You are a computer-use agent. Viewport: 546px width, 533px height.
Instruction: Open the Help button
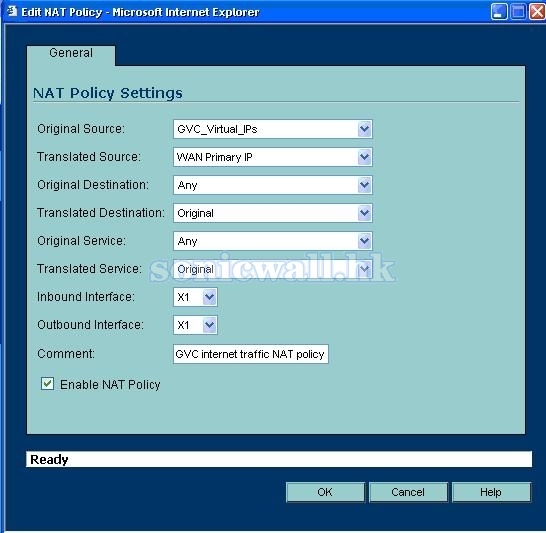tap(491, 492)
